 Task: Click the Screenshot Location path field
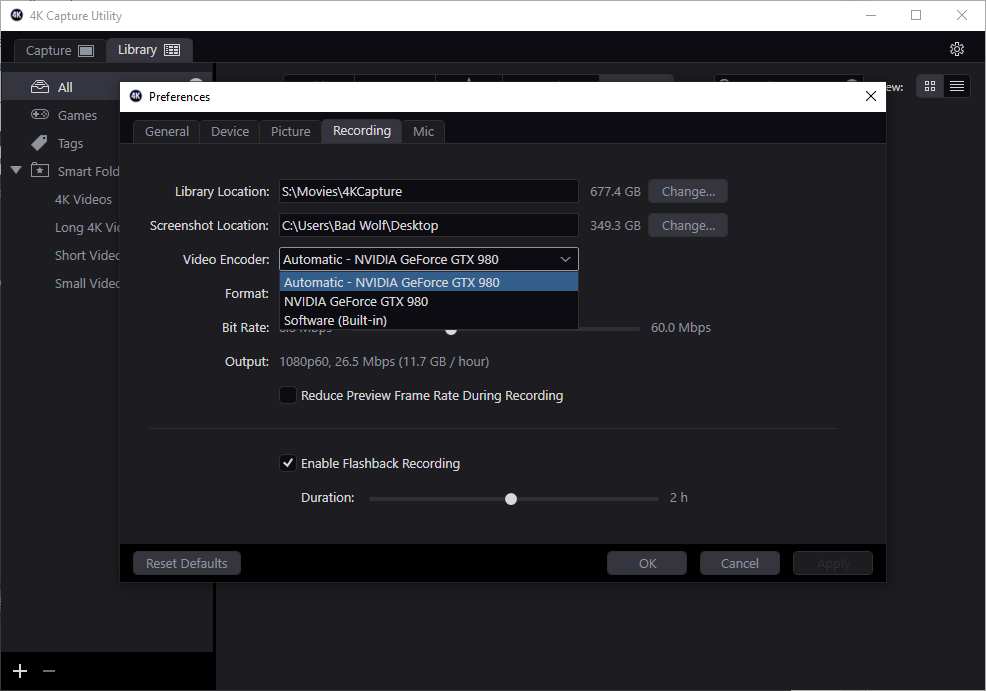(428, 225)
